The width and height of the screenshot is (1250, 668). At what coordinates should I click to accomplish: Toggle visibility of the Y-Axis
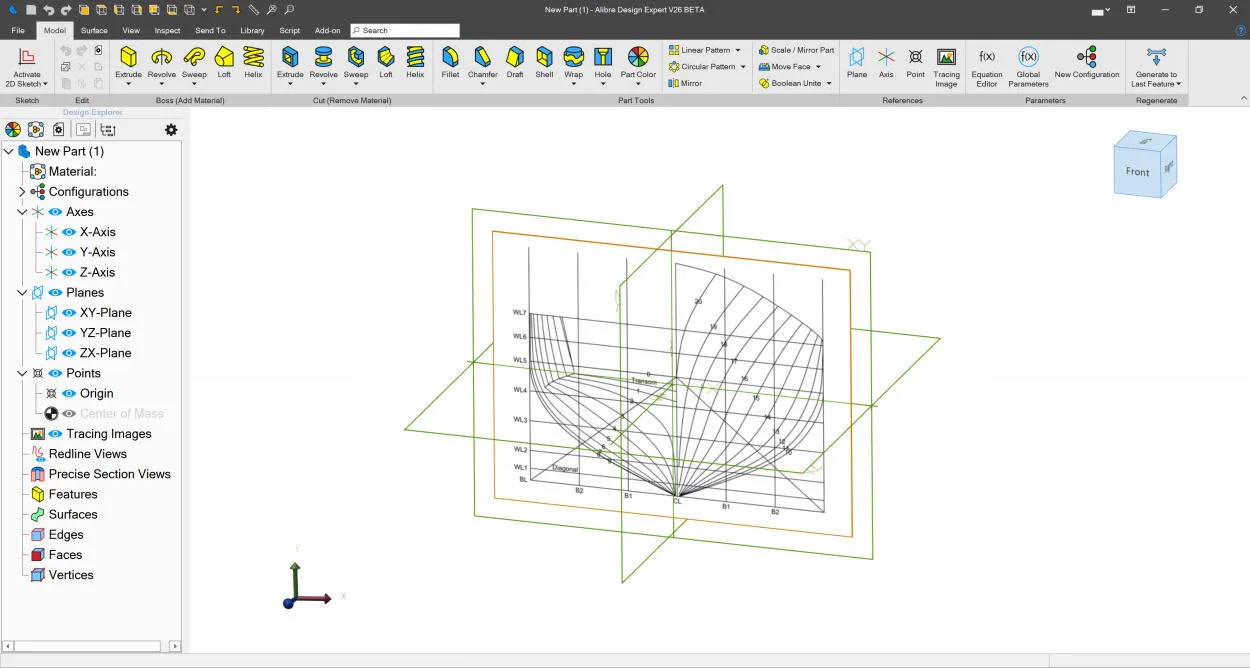[70, 252]
